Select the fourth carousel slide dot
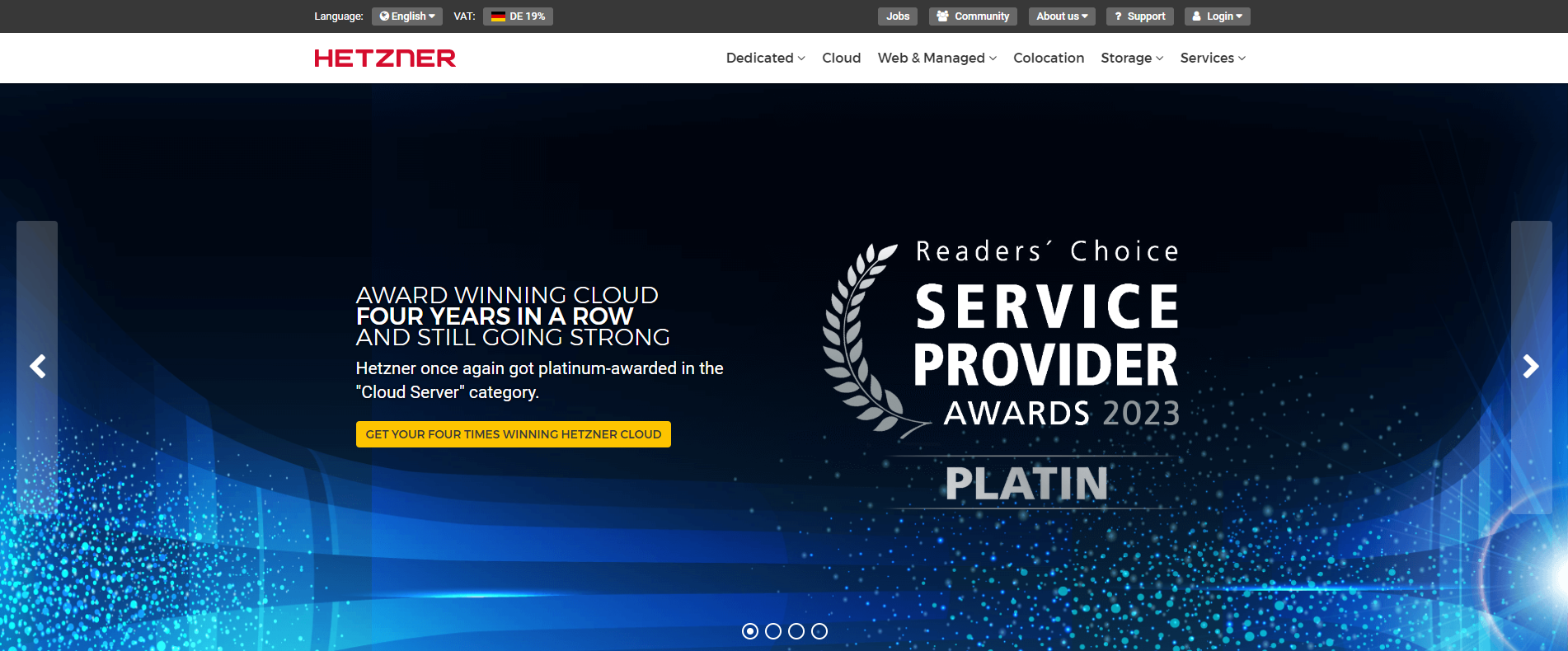Viewport: 1568px width, 651px height. coord(819,631)
